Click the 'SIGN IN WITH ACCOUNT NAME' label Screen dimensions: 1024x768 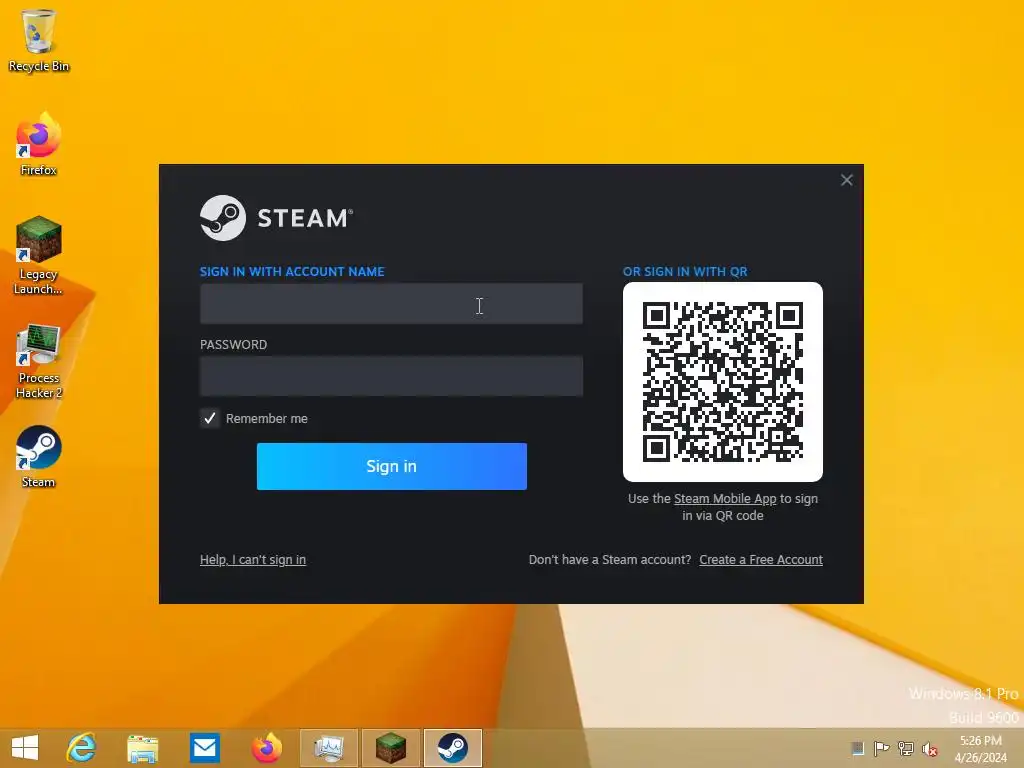coord(292,272)
